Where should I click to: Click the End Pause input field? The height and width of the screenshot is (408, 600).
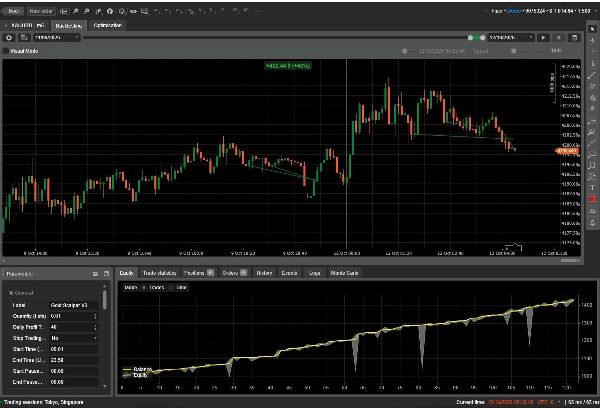[x=74, y=382]
